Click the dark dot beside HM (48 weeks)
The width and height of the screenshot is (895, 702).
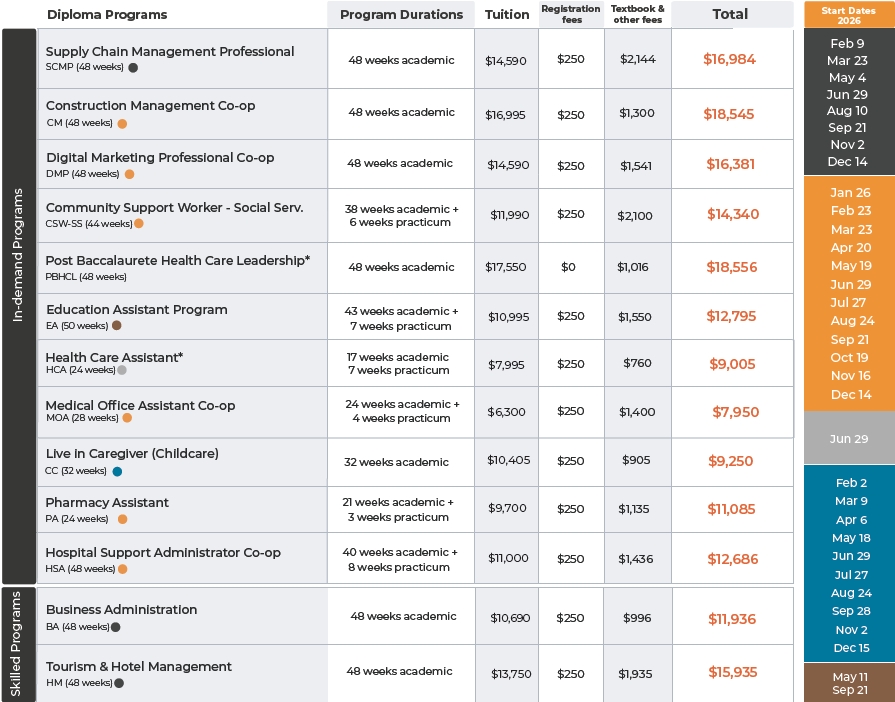(119, 683)
